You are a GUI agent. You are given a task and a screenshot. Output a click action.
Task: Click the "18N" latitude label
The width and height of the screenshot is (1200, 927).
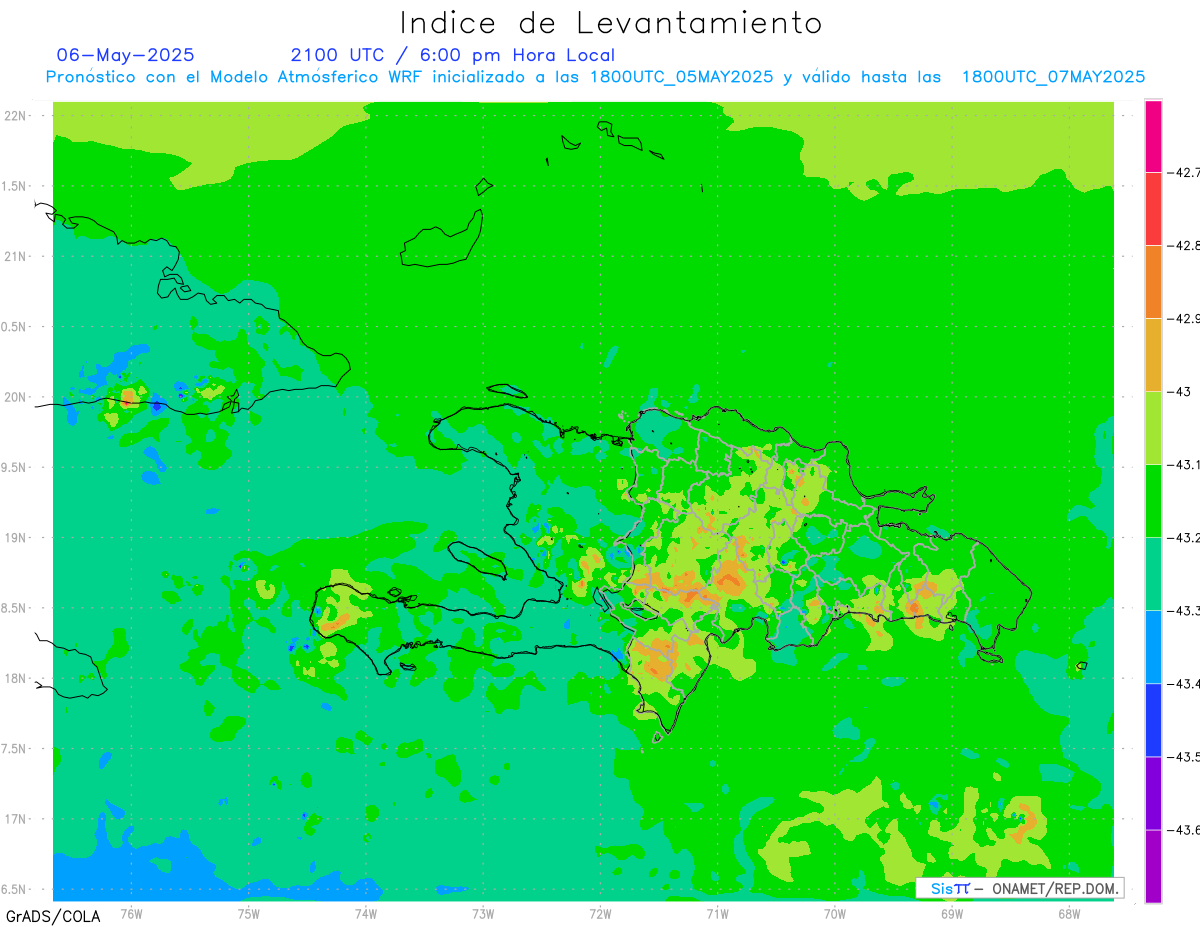(15, 678)
